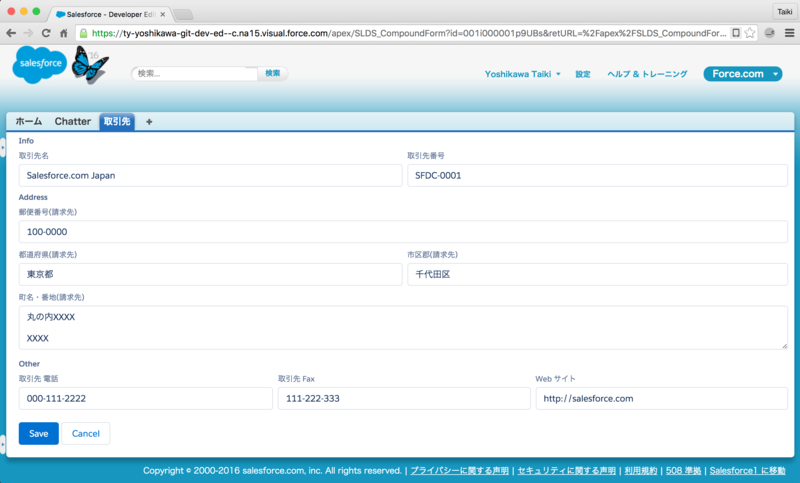Image resolution: width=800 pixels, height=483 pixels.
Task: Click the 取引先名 field with Salesforce.com Japan
Action: click(x=210, y=175)
